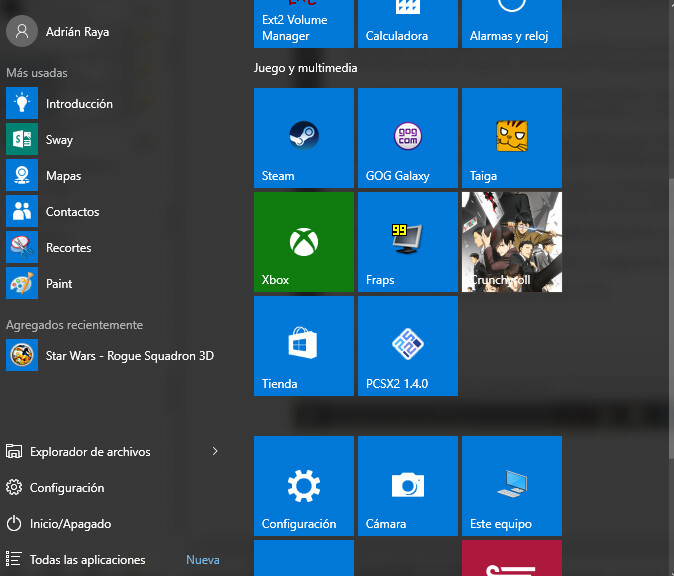The width and height of the screenshot is (674, 576).
Task: Expand the Explorador de archivos arrow
Action: [x=215, y=451]
